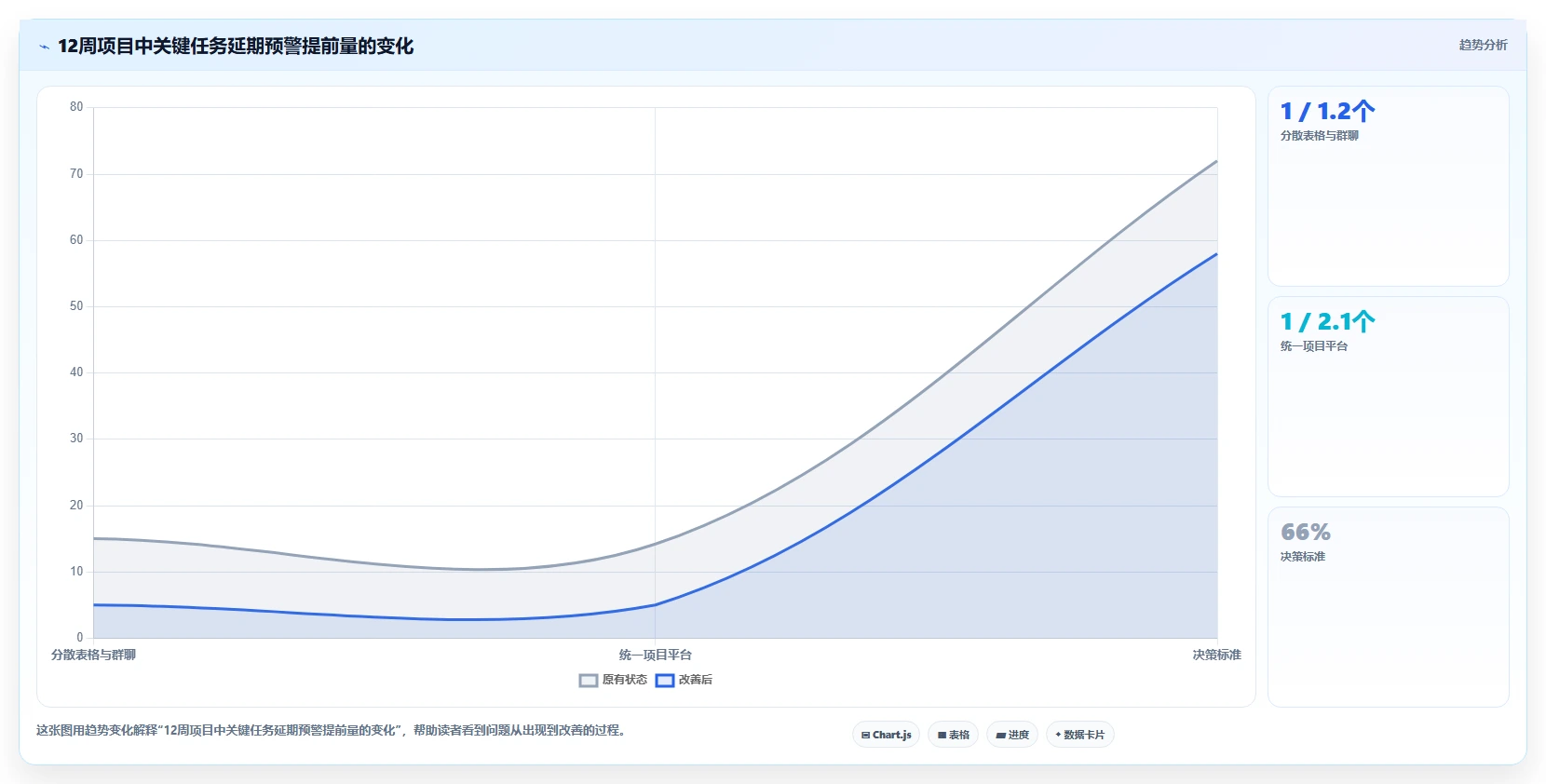Click the 66% stat value
The height and width of the screenshot is (784, 1546).
click(x=1306, y=533)
